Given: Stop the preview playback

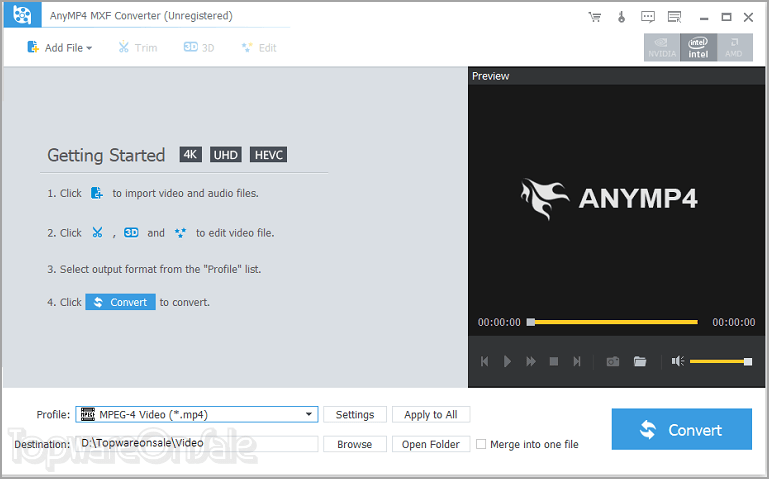Looking at the screenshot, I should click(554, 361).
